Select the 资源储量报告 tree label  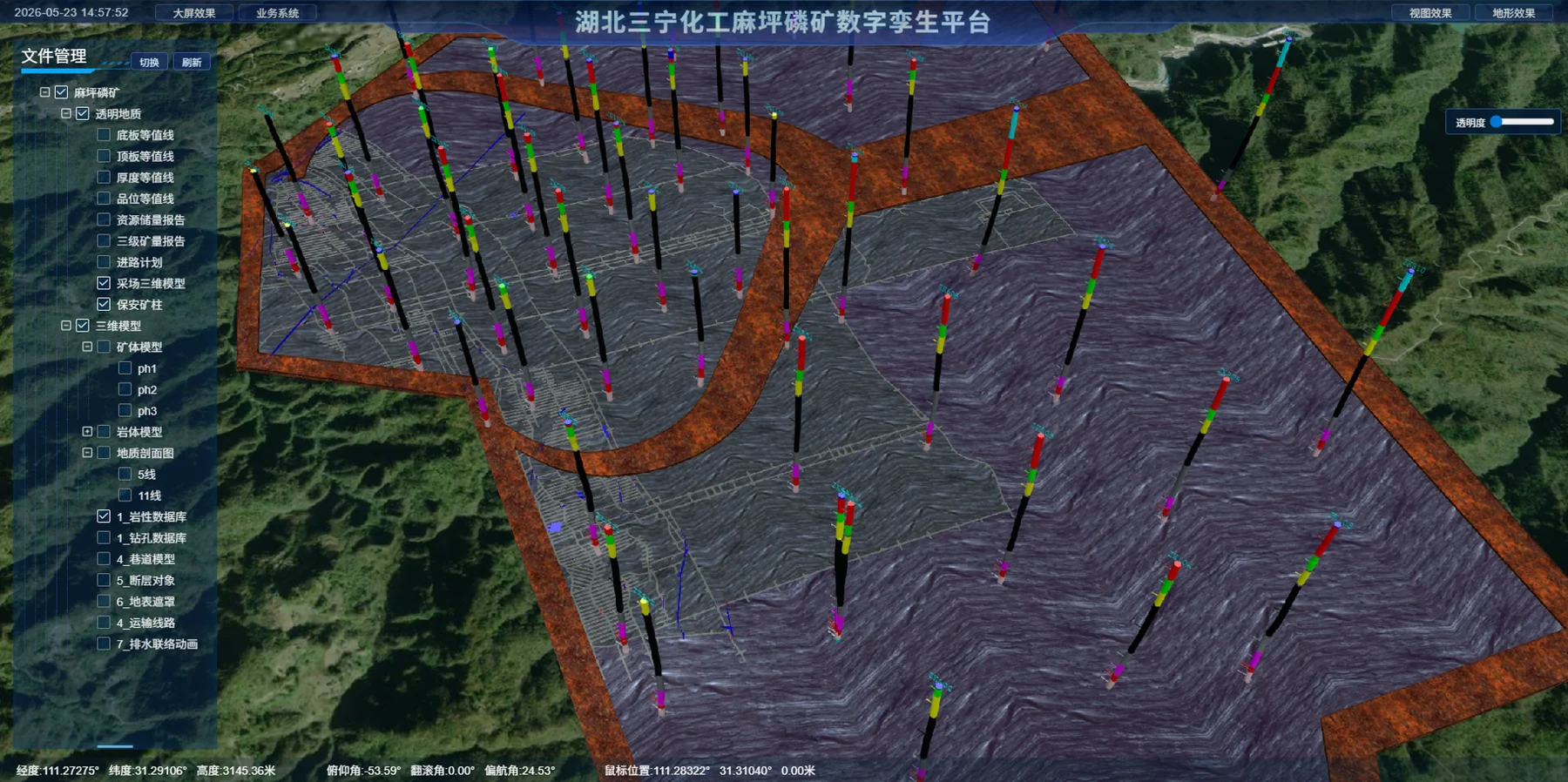pos(151,219)
